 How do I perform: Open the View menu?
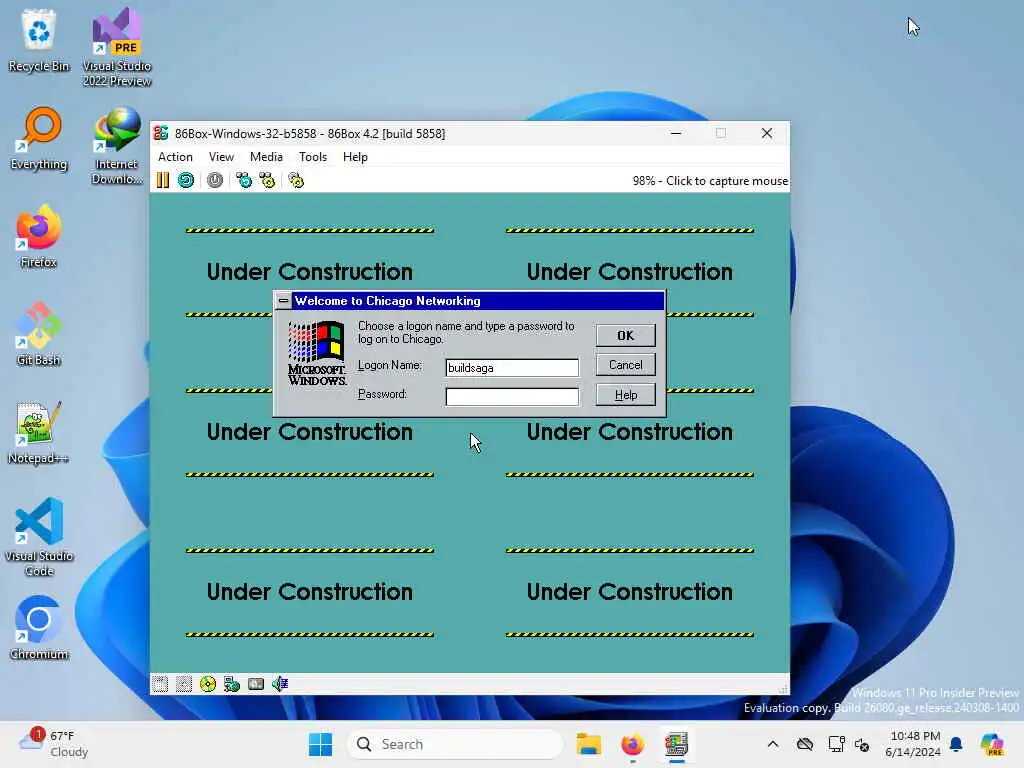[221, 157]
